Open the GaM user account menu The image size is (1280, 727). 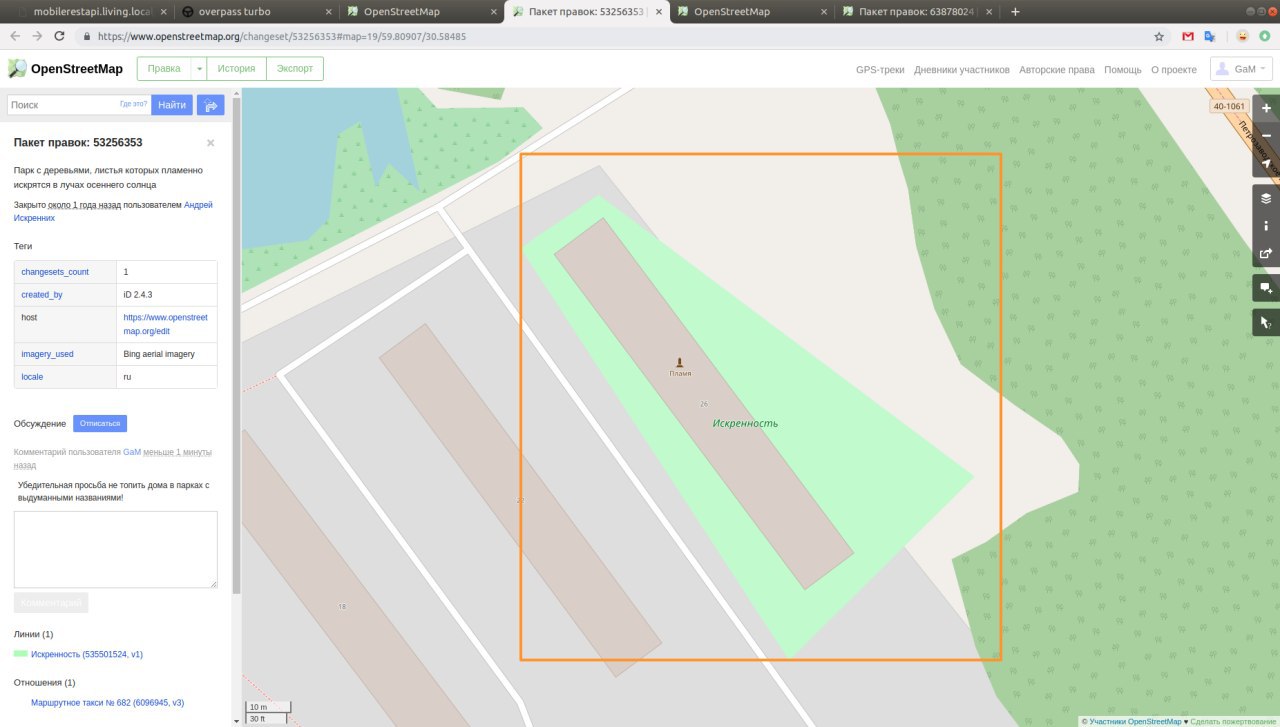1241,69
